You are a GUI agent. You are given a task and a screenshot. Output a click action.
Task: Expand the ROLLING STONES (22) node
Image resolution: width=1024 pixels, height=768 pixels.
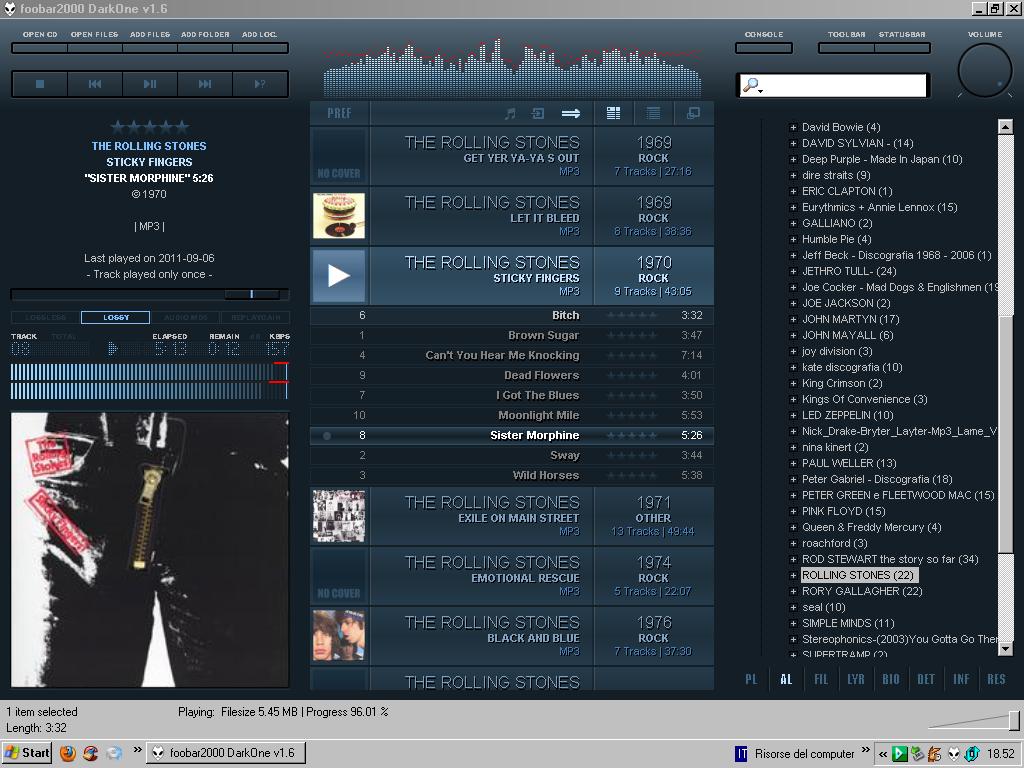click(793, 575)
